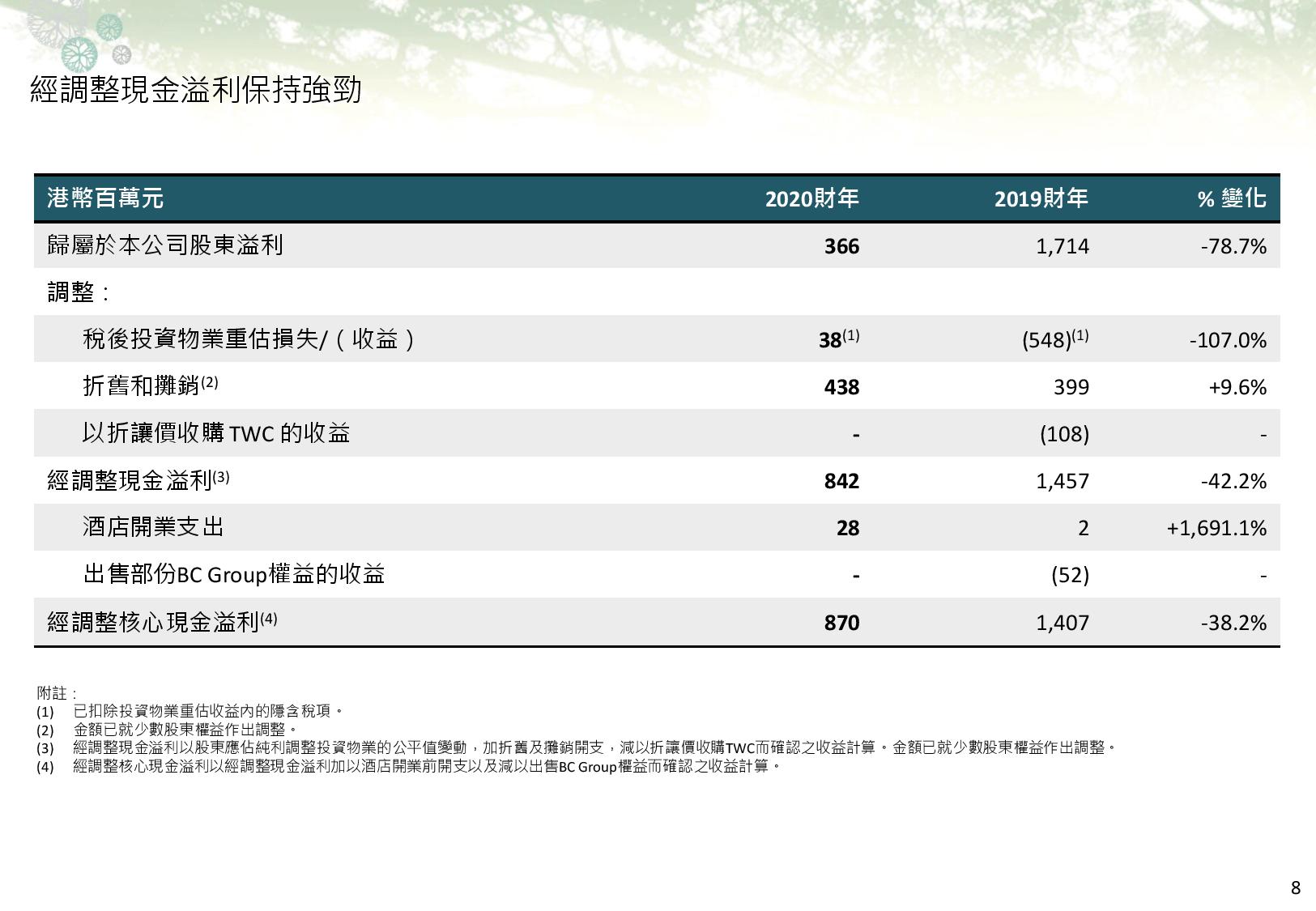Click the 2019財年 column header
The image size is (1316, 911).
(1041, 198)
